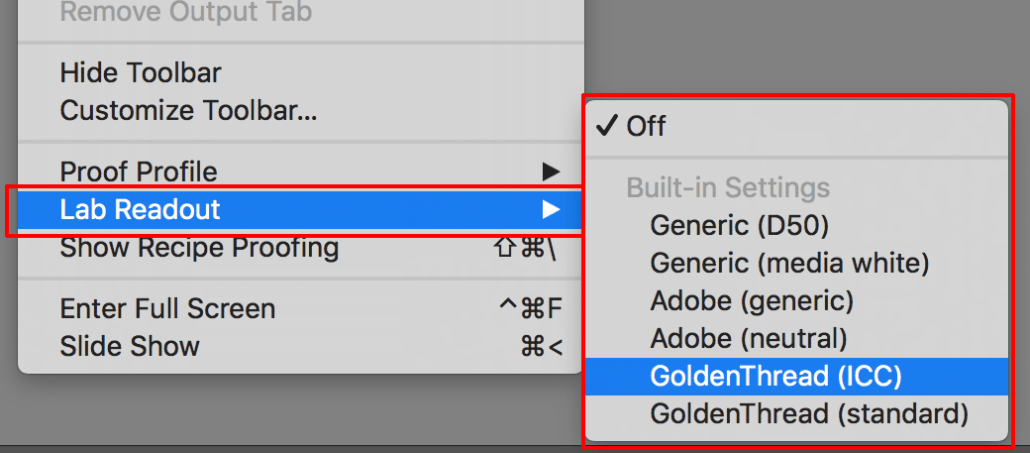Select GoldenThread (standard) option

point(809,413)
